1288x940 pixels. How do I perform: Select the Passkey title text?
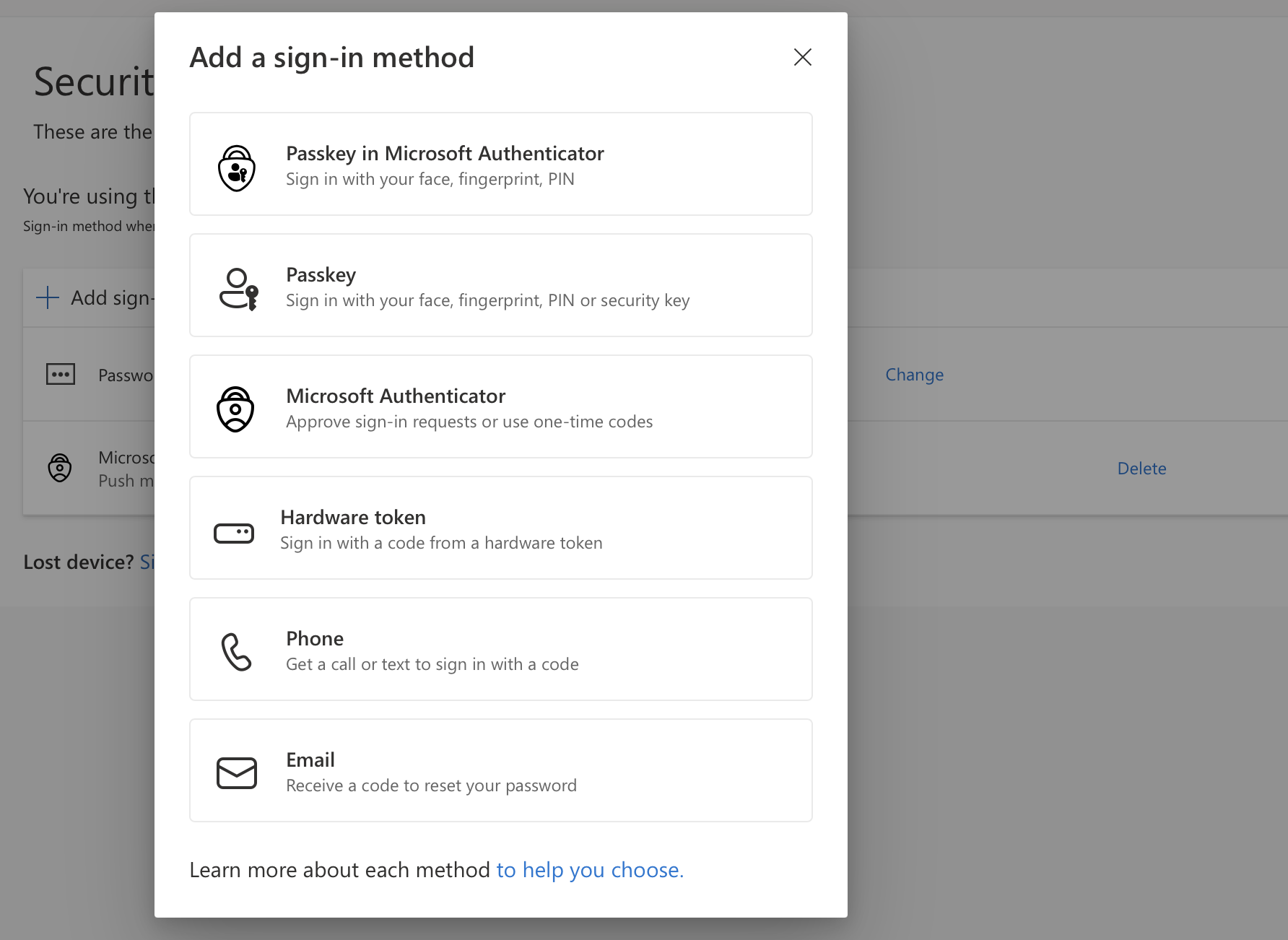coord(321,275)
